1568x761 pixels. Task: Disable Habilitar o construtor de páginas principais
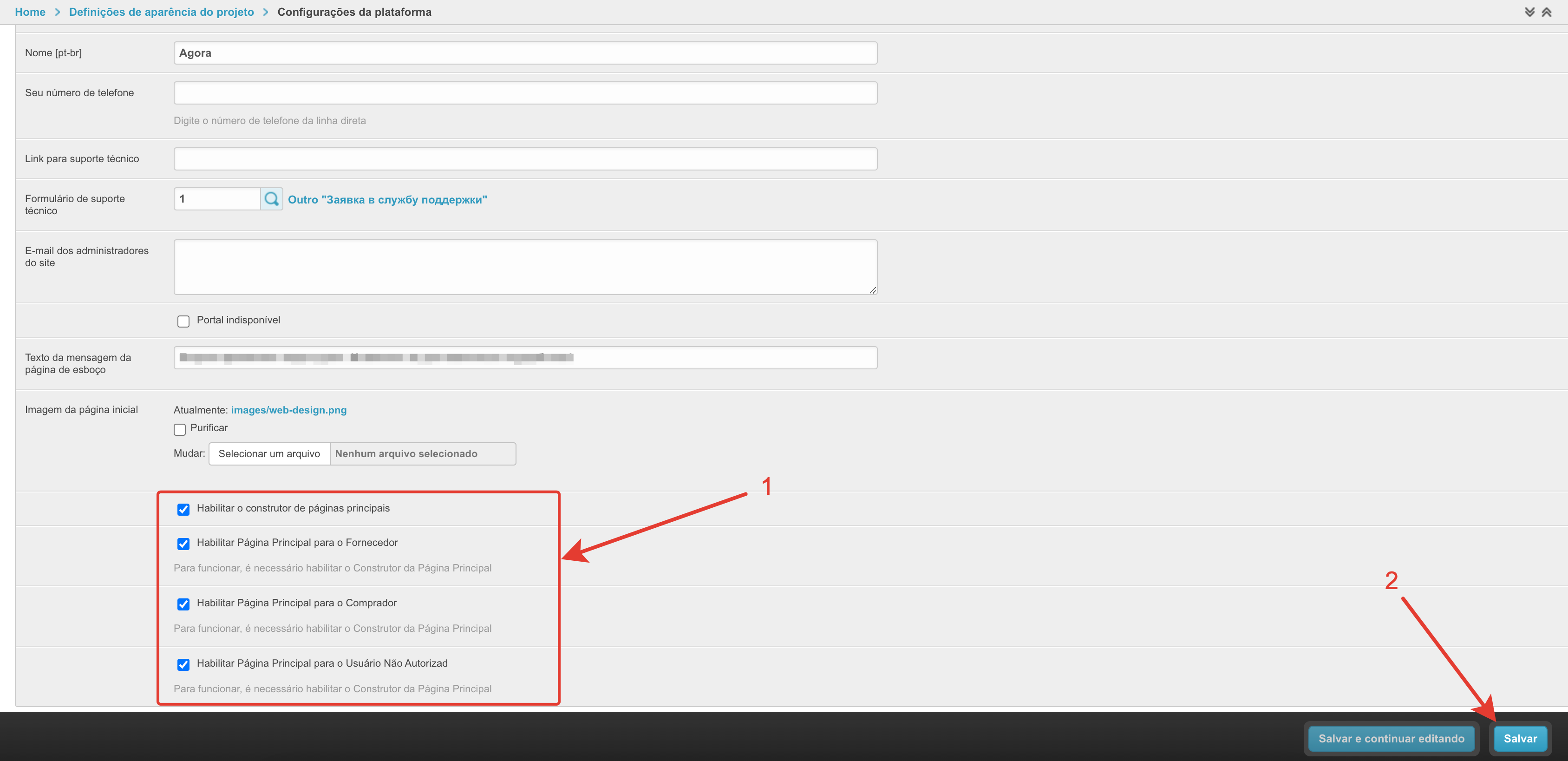tap(183, 509)
